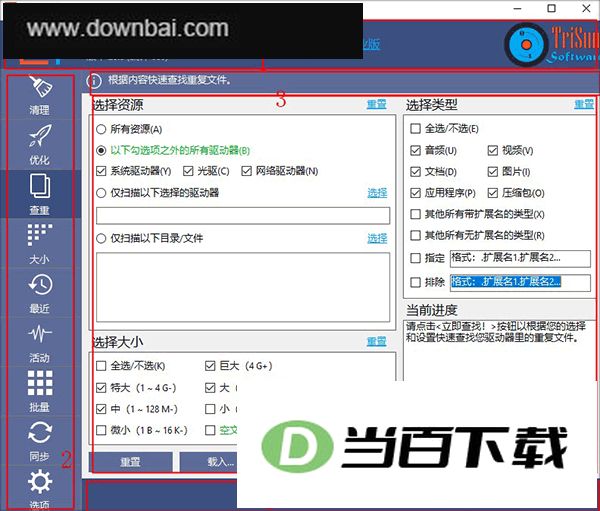Open the 批量 batch grid tool
Screen dimensions: 600x511
[40, 391]
